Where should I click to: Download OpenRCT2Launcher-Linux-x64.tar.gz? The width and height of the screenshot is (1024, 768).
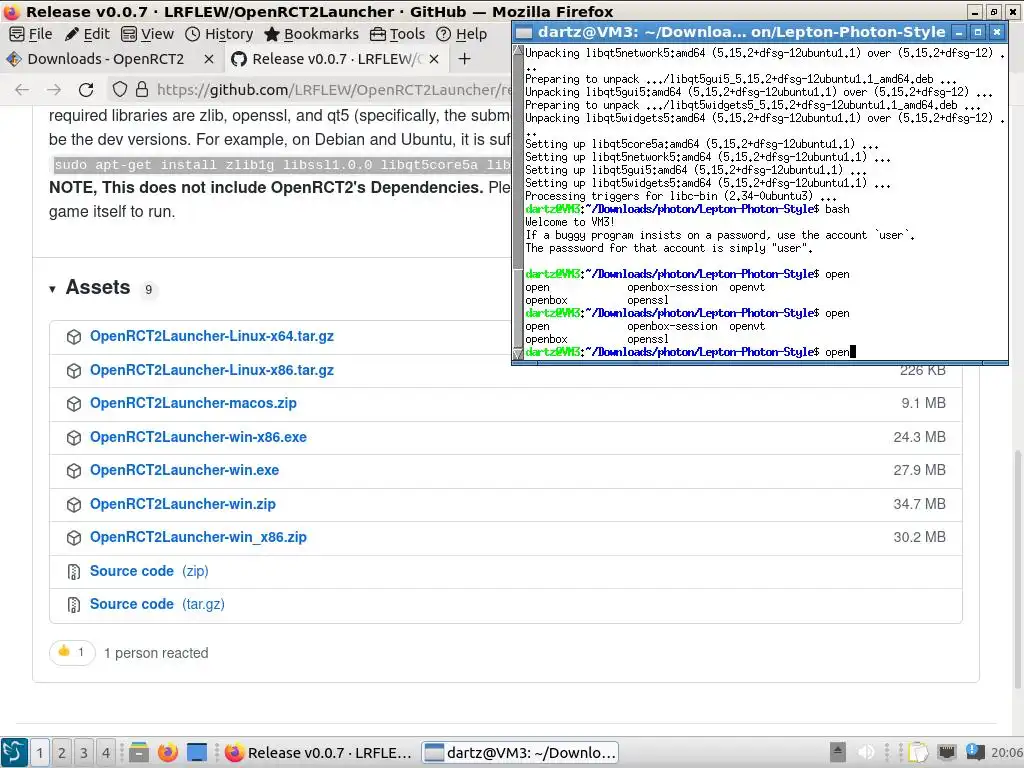click(x=212, y=336)
